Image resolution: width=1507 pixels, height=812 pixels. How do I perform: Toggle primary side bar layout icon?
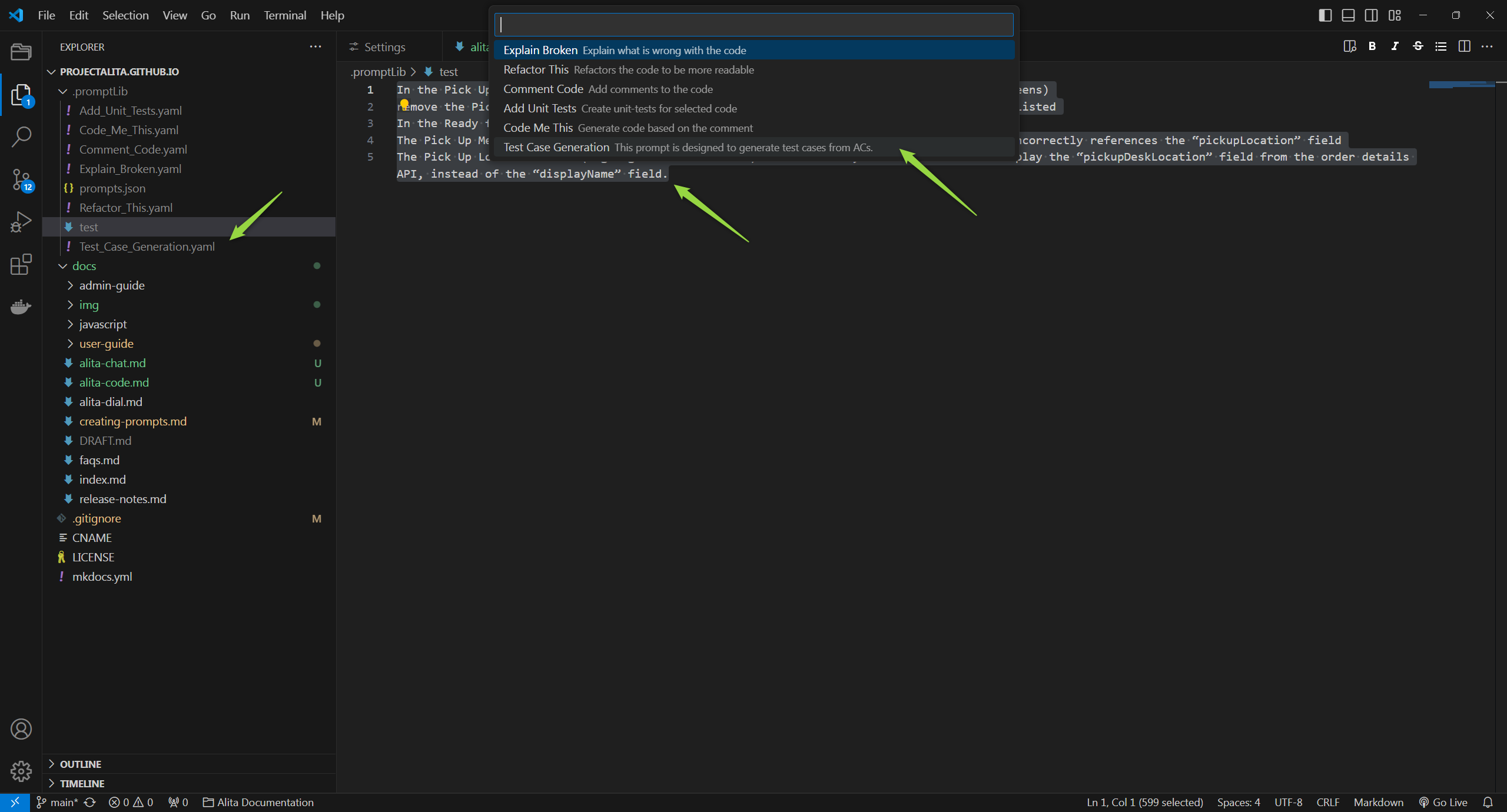point(1325,15)
